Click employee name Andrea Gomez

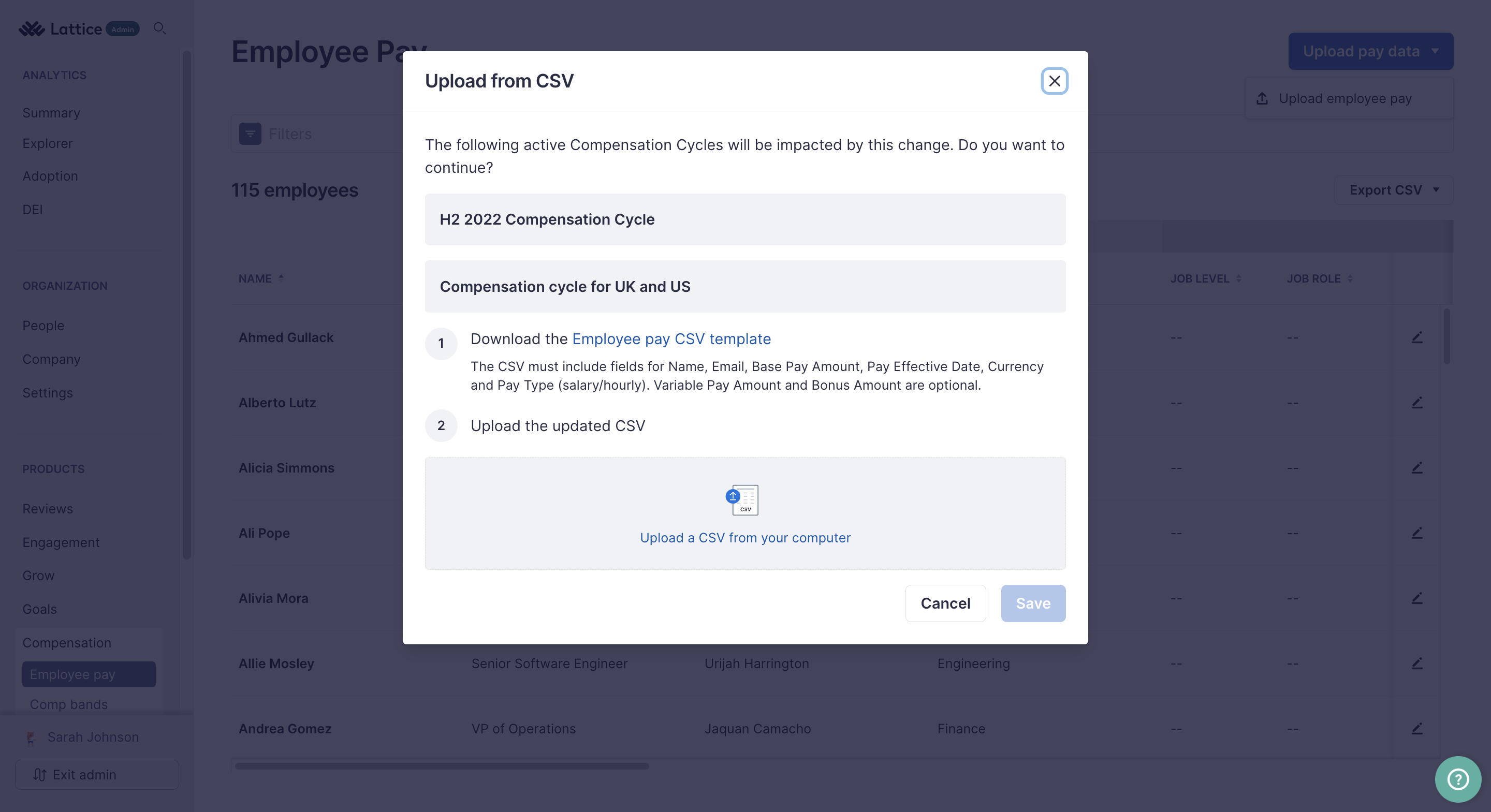285,729
